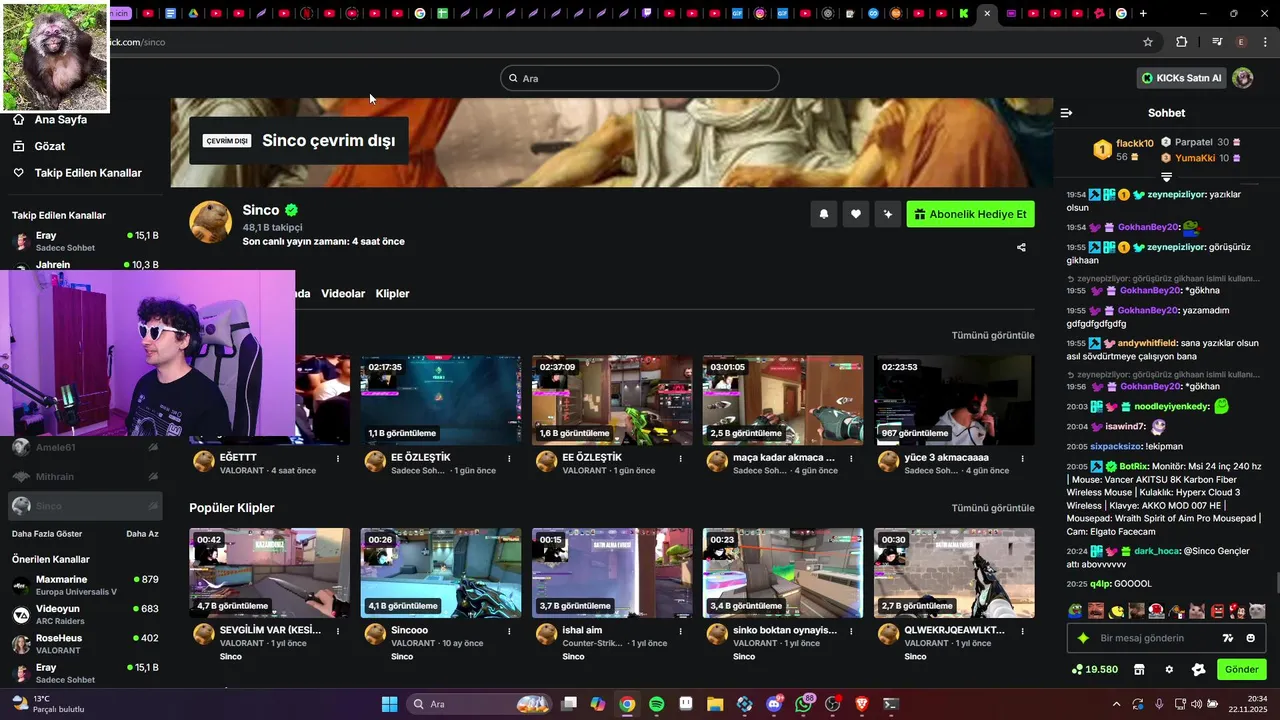Viewport: 1280px width, 720px height.
Task: Open Spotify from the taskbar
Action: (656, 704)
